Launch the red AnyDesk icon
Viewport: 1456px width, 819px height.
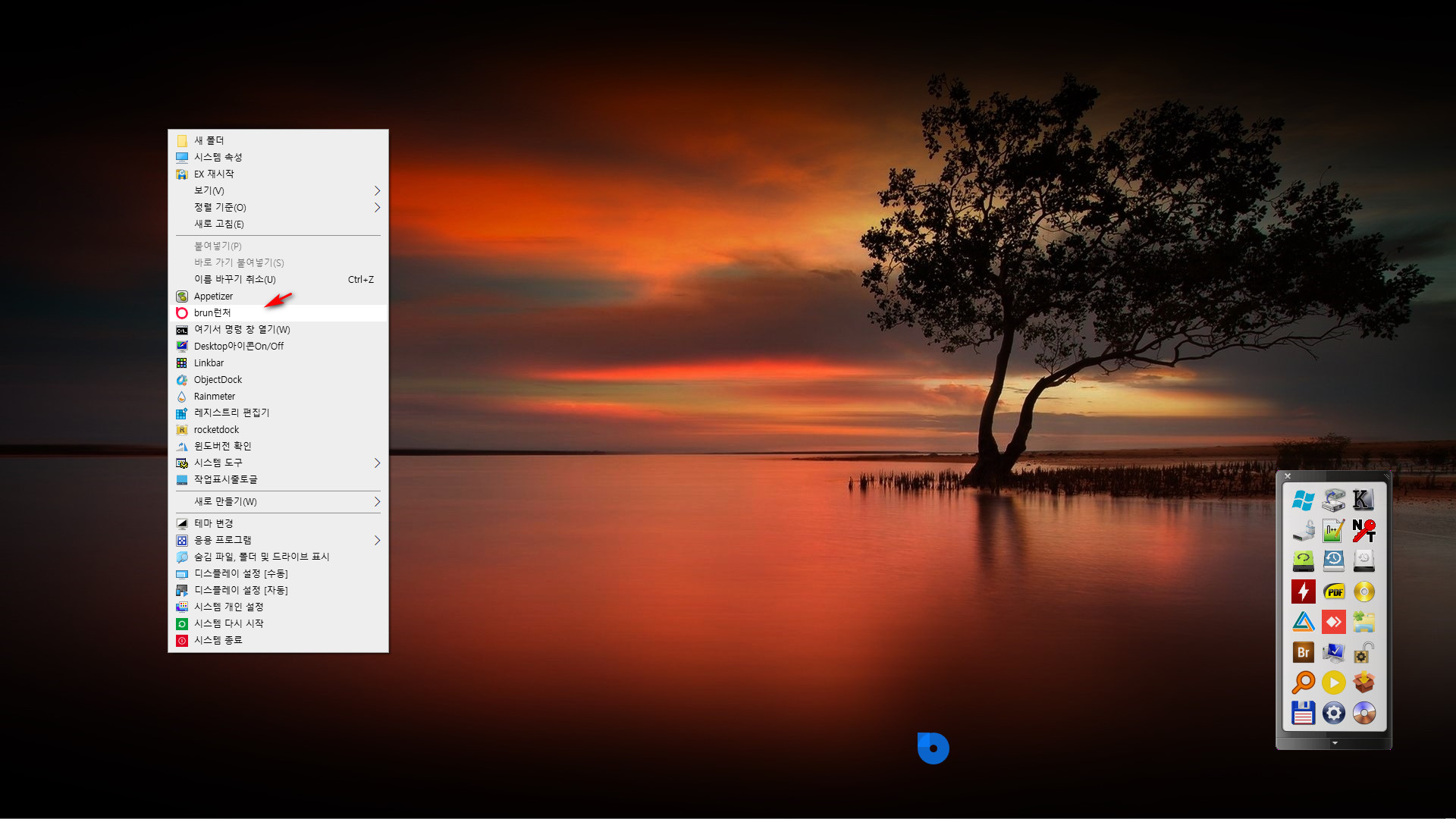(1333, 622)
